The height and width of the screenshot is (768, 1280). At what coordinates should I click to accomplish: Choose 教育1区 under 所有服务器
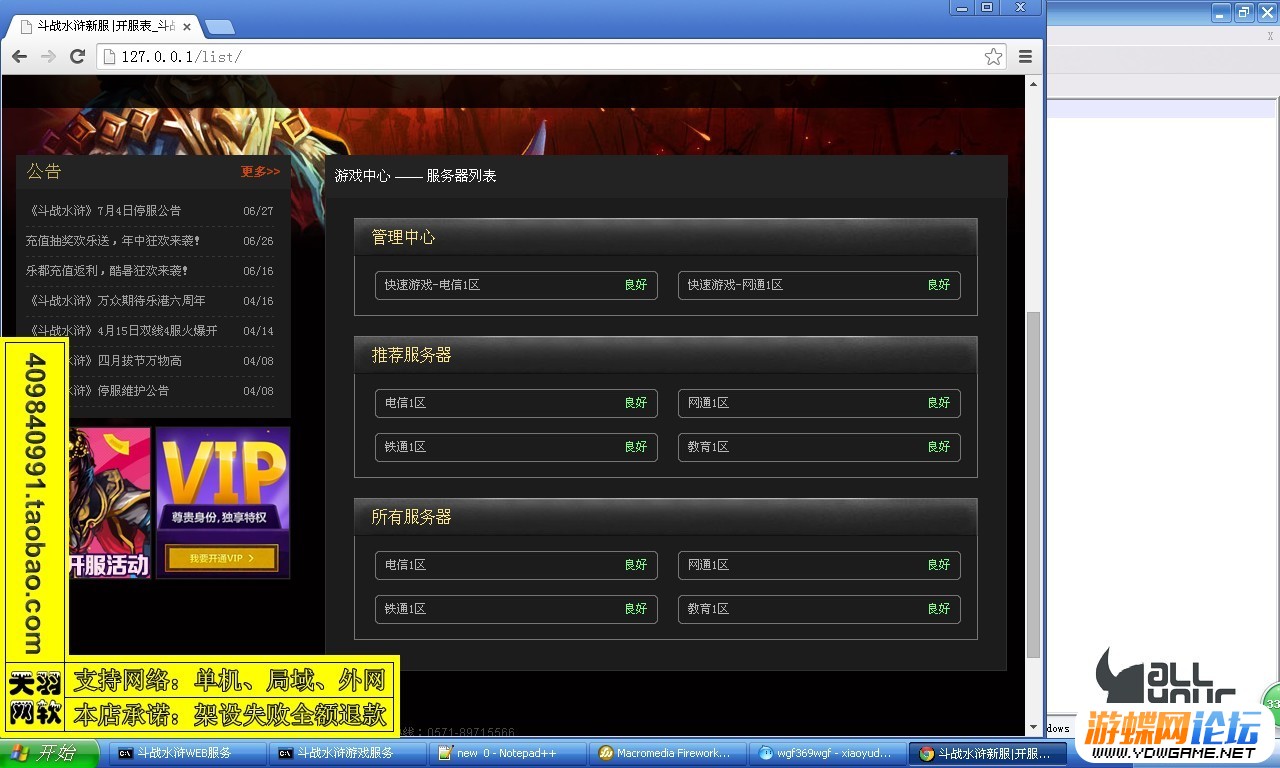(819, 609)
